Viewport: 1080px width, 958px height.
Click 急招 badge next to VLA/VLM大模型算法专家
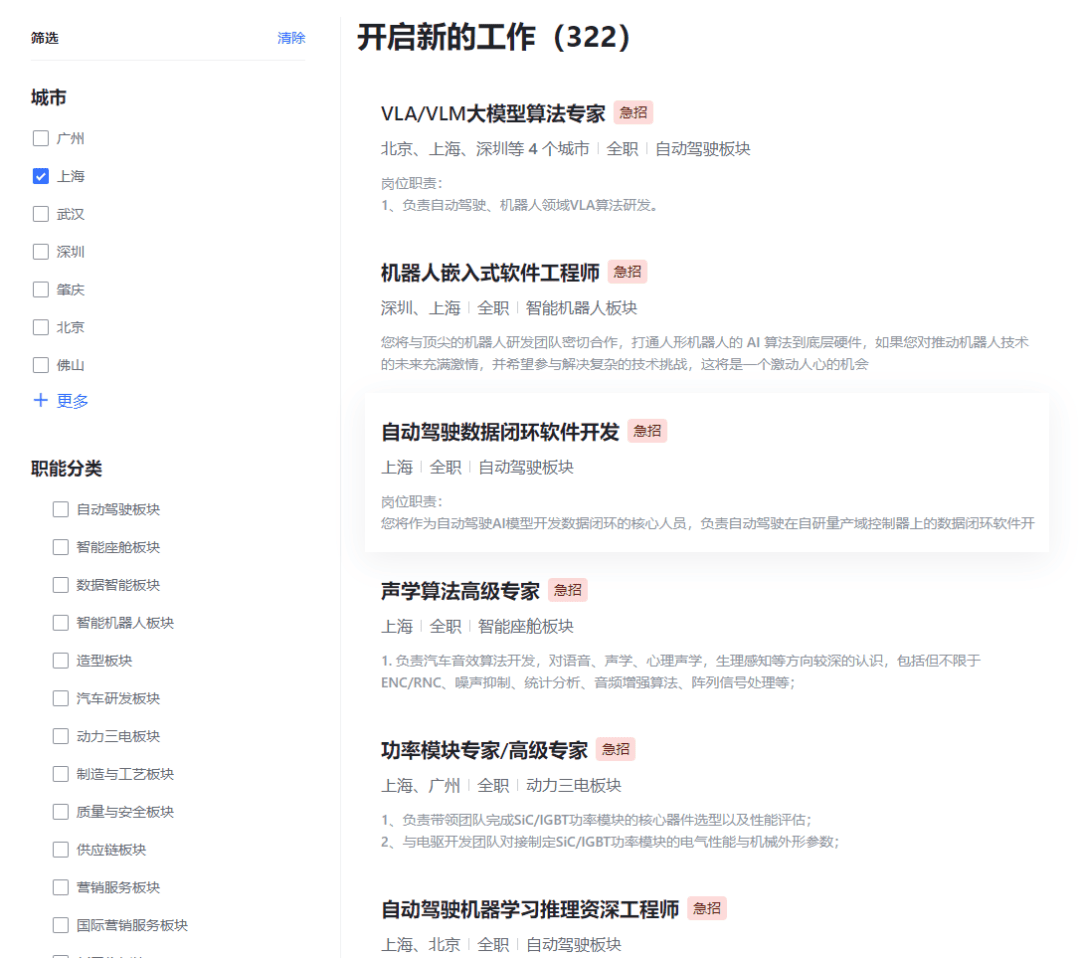point(633,113)
